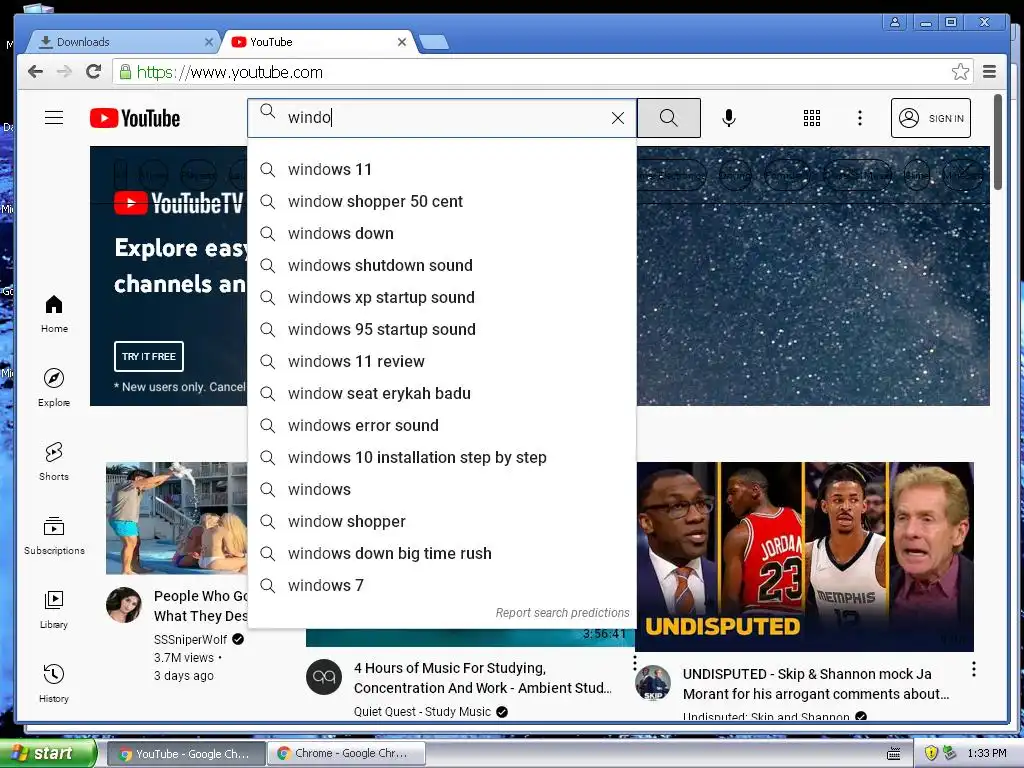Go to Home in the sidebar
Screen dimensions: 1024x768
click(54, 314)
